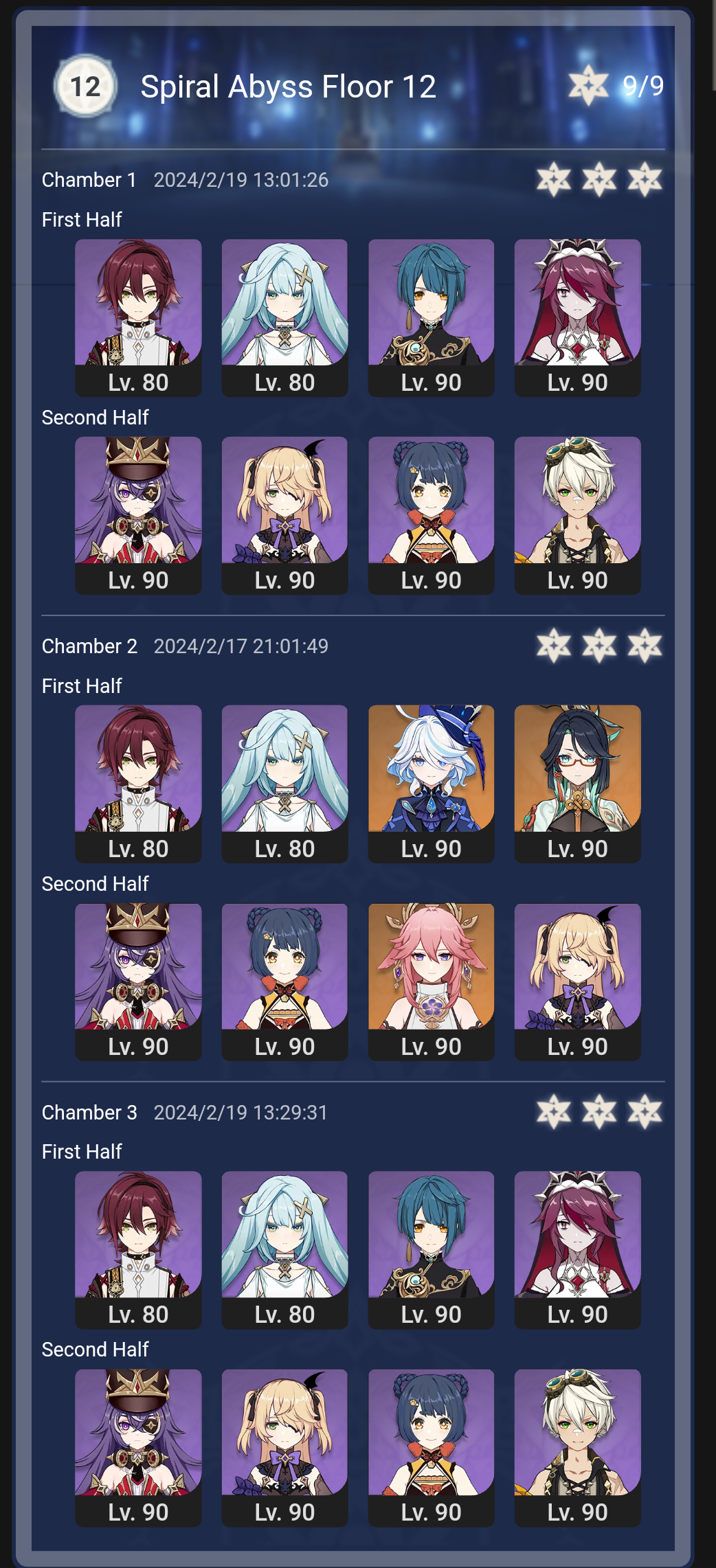The height and width of the screenshot is (1568, 716).
Task: Select purple-haired captain-hat character in Chamber 1 Second Half
Action: tap(138, 515)
